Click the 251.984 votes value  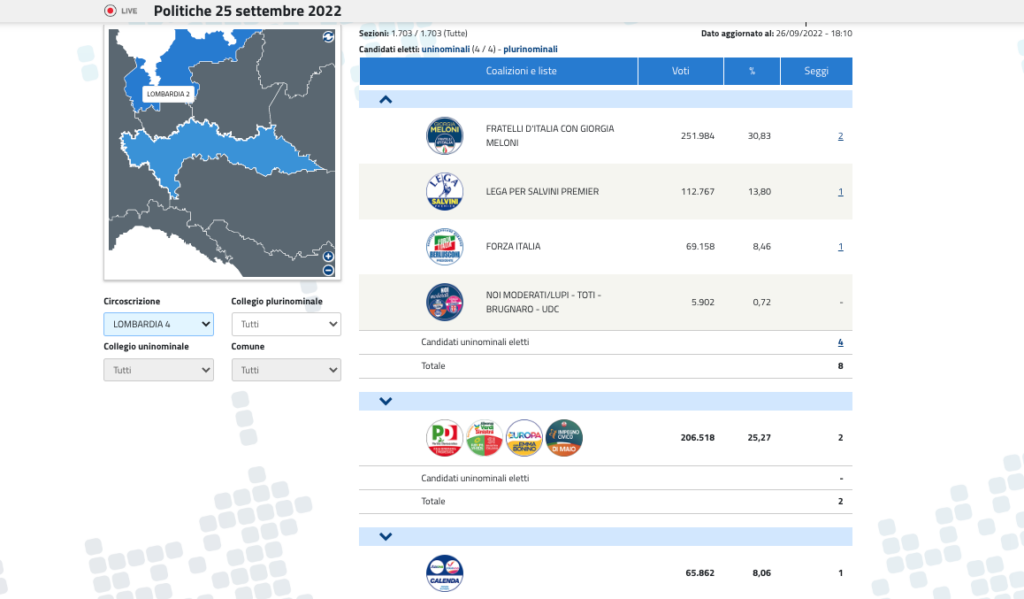[697, 136]
